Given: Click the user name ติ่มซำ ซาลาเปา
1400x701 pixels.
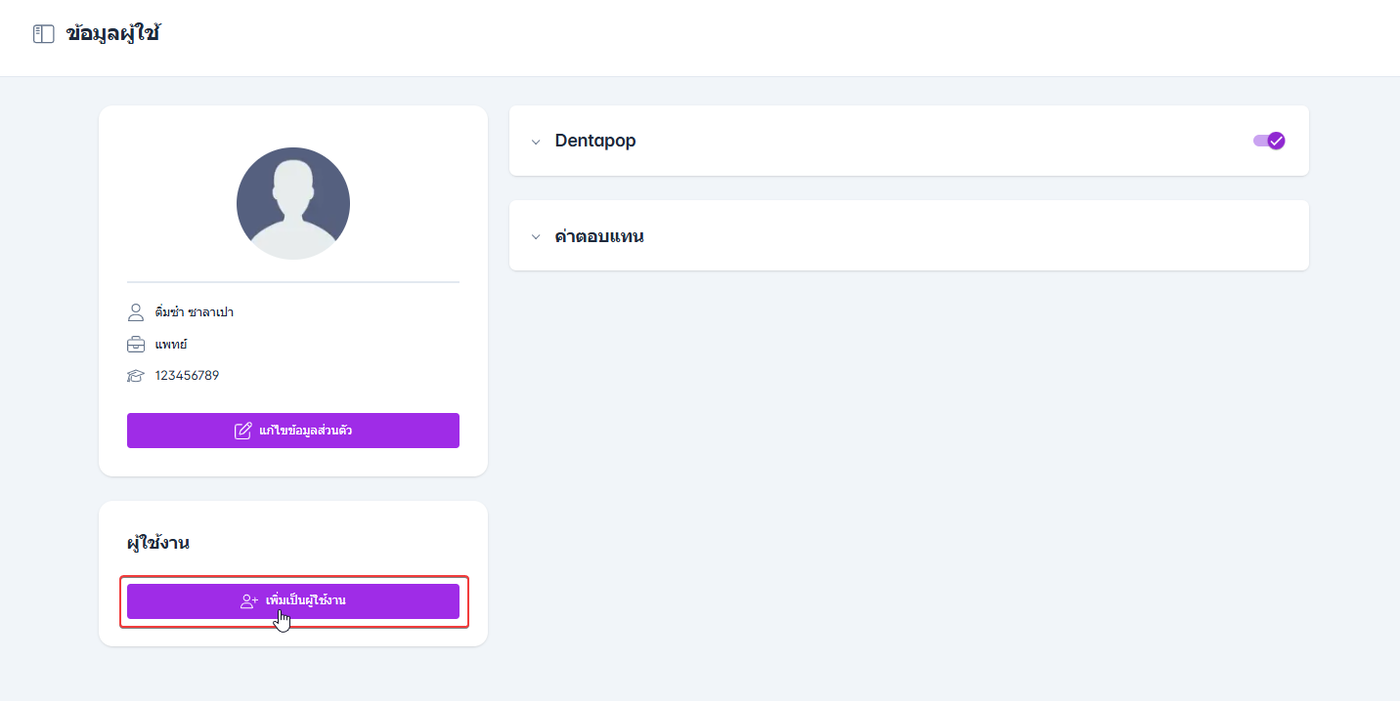Looking at the screenshot, I should click(194, 312).
